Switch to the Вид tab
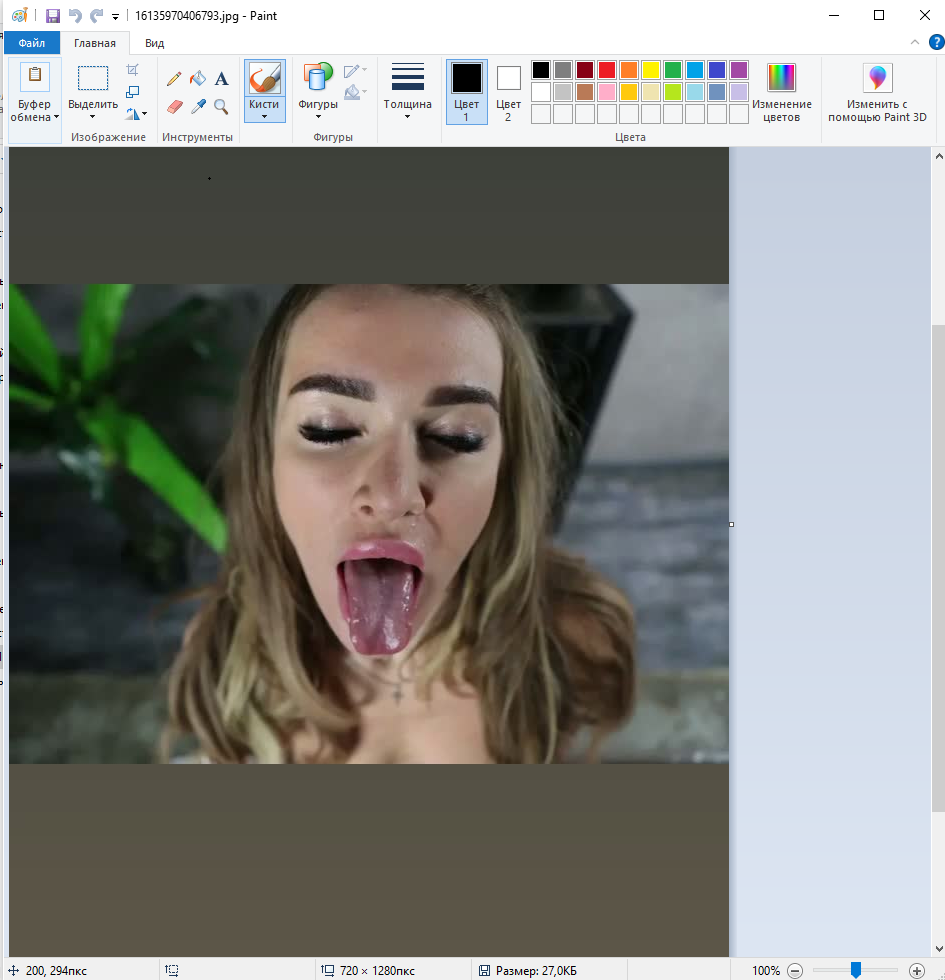Viewport: 945px width, 980px height. (154, 43)
